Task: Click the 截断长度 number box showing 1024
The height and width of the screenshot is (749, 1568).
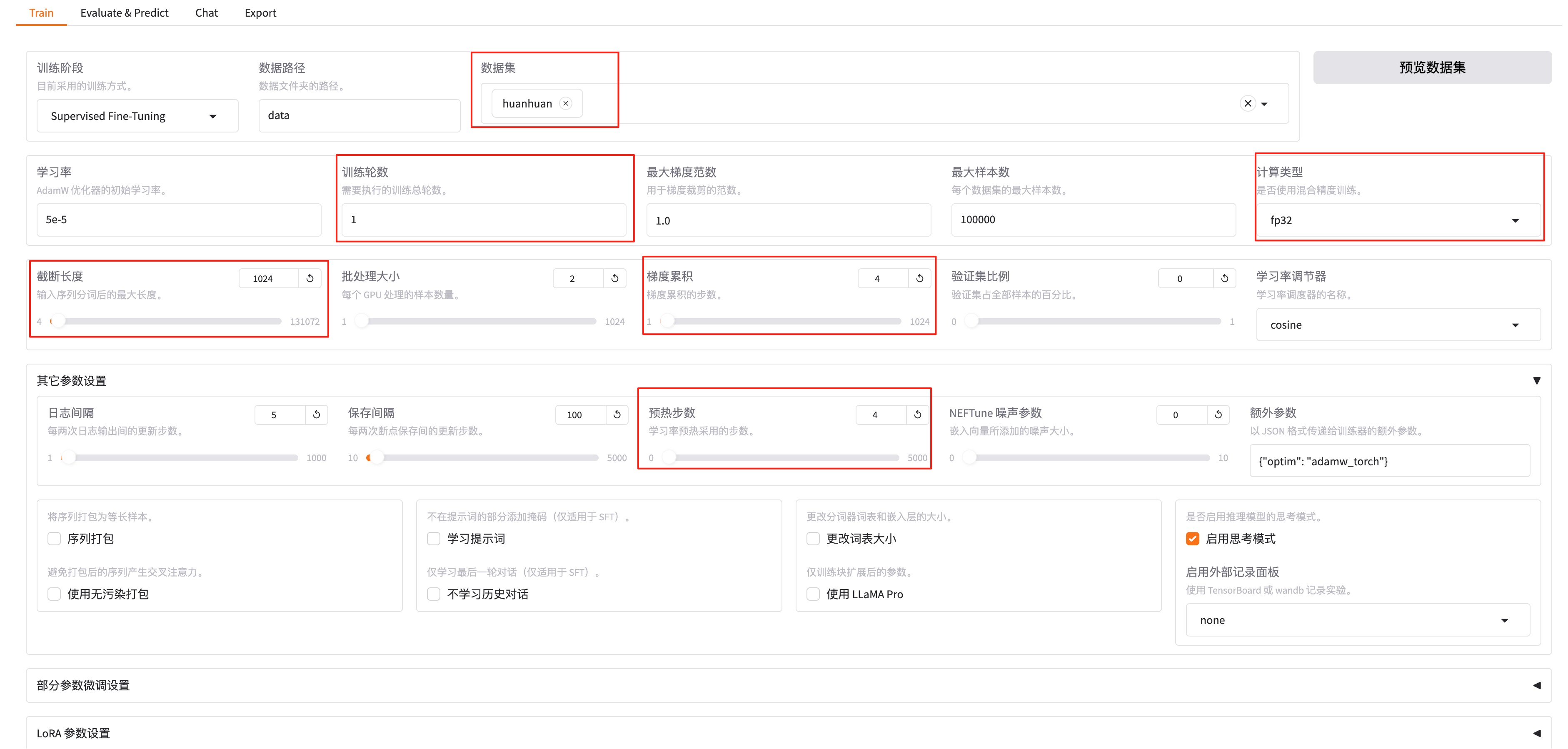Action: point(268,278)
